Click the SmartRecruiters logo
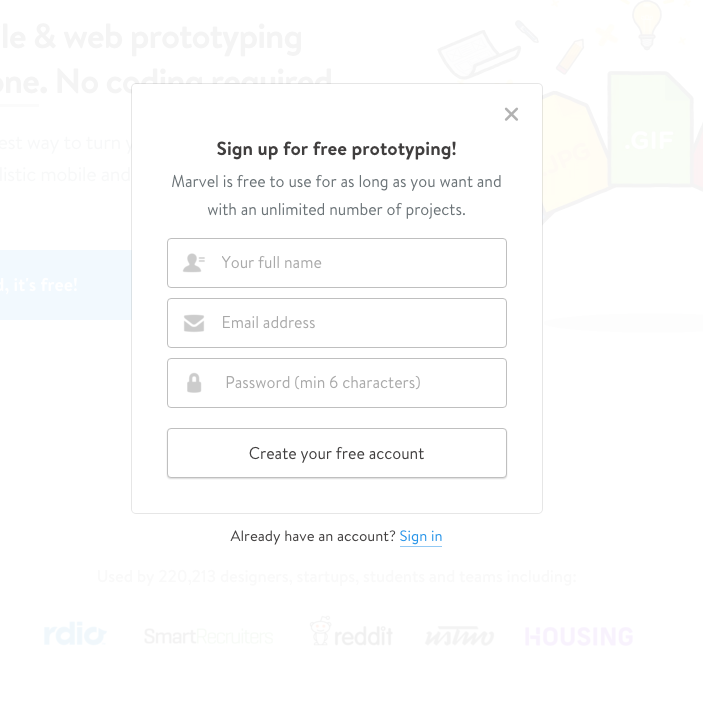The width and height of the screenshot is (703, 703). (207, 636)
